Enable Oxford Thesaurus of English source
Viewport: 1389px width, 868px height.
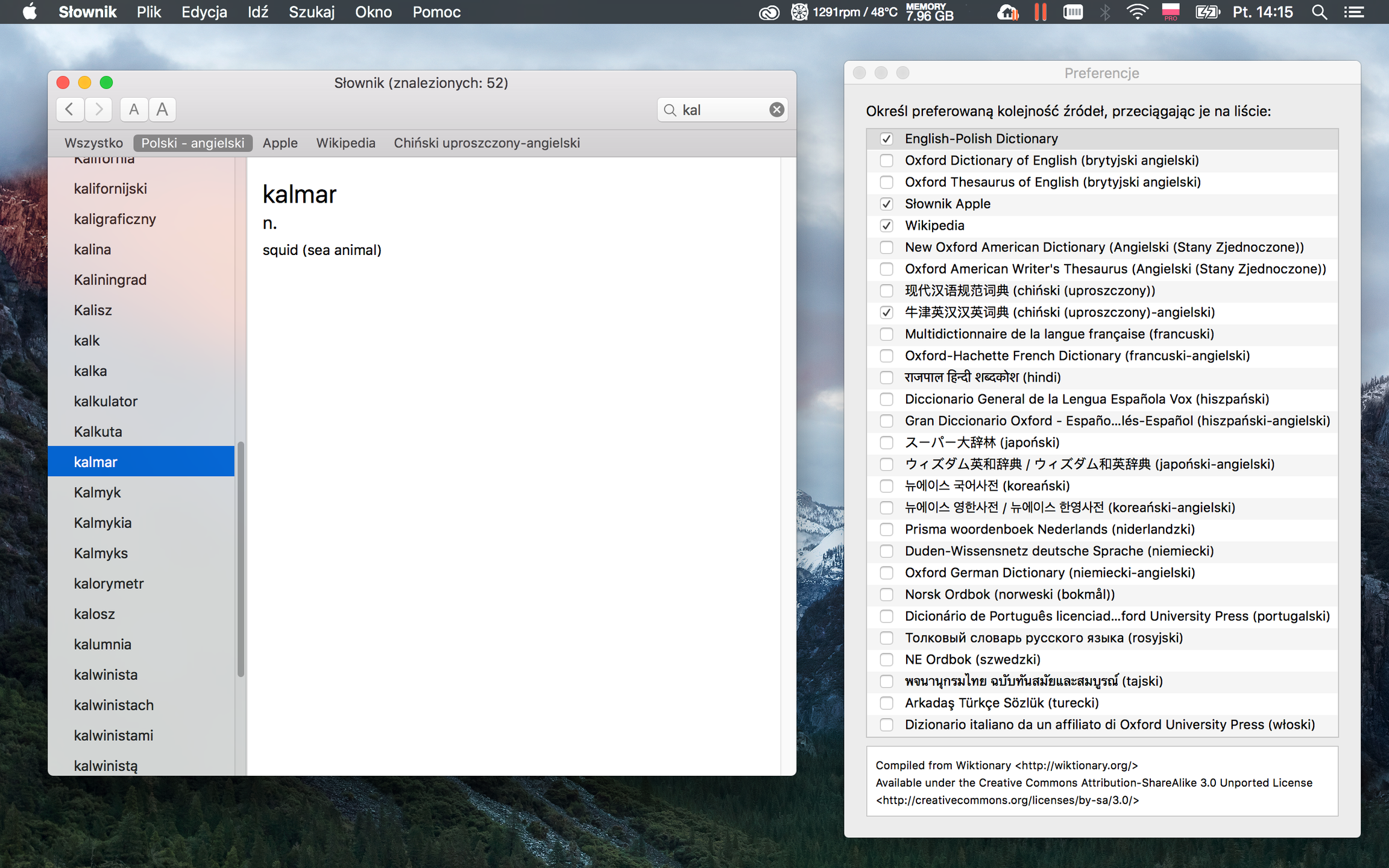coord(886,182)
